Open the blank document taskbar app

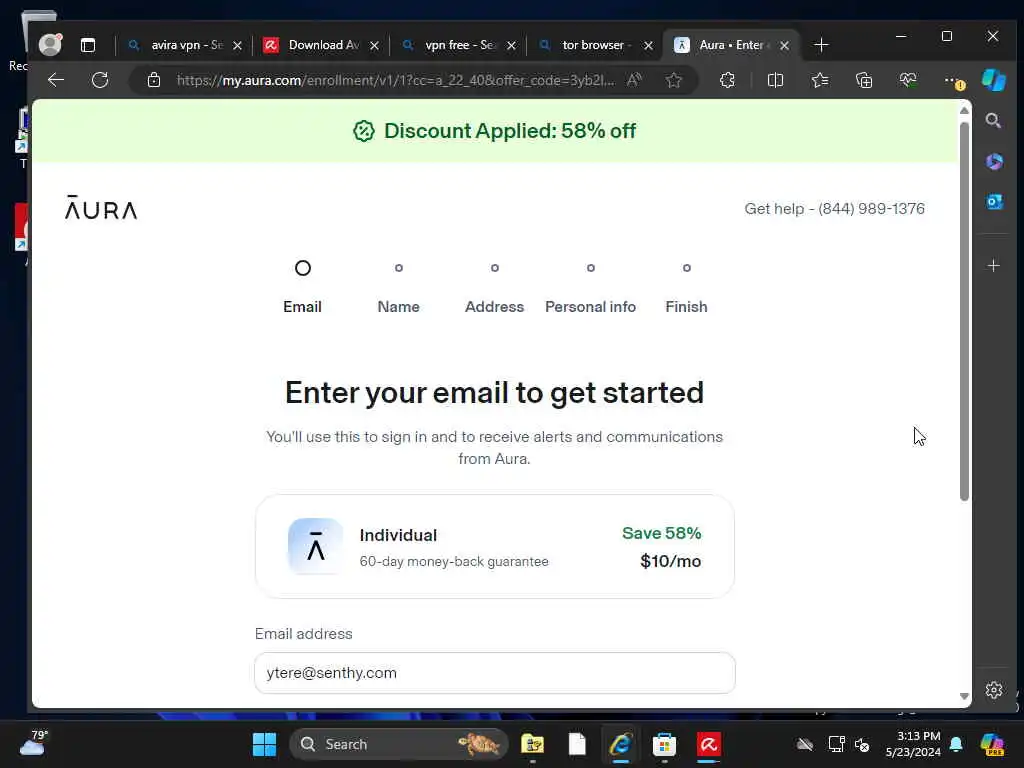tap(577, 744)
